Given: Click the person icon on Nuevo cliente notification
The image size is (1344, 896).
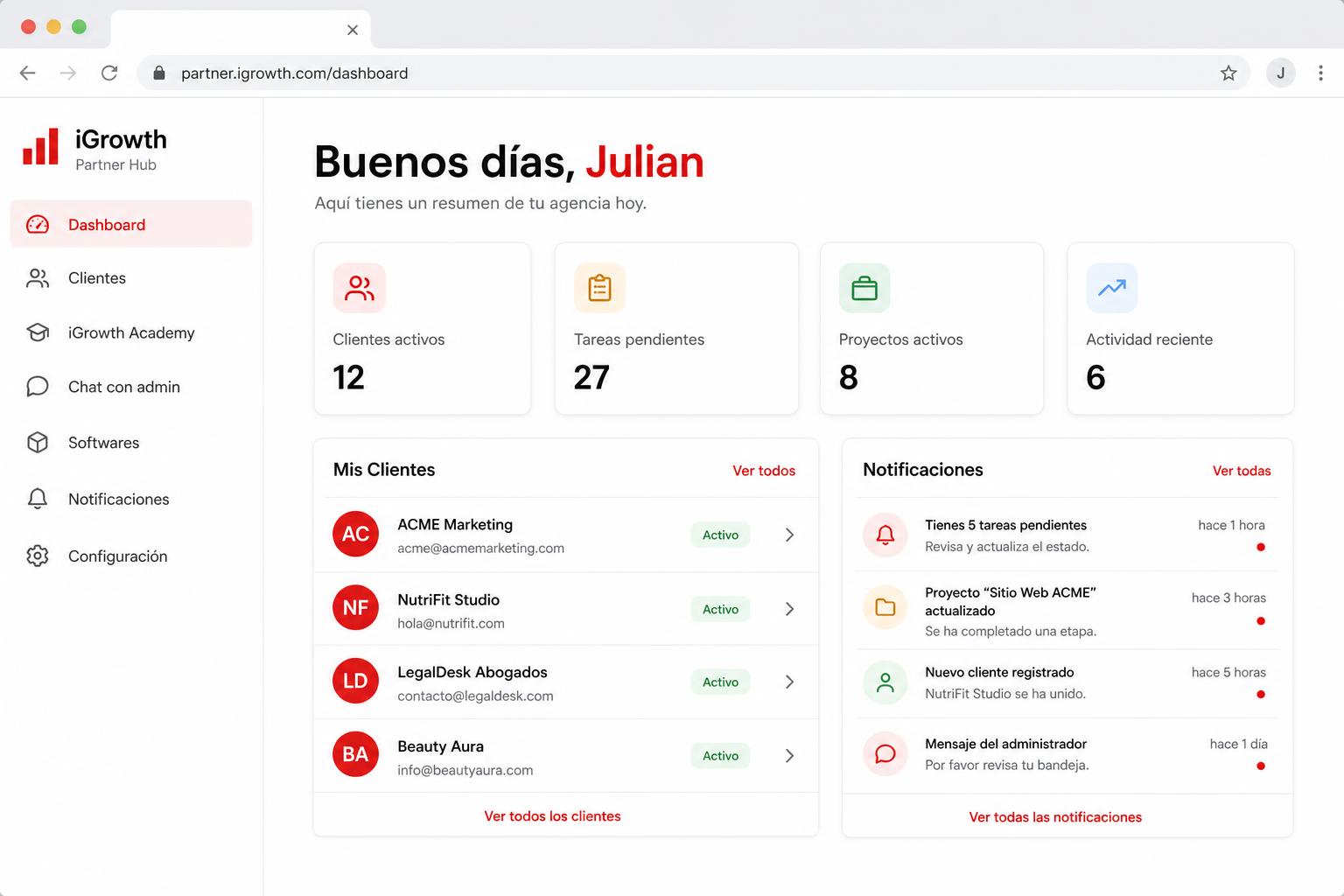Looking at the screenshot, I should coord(885,682).
